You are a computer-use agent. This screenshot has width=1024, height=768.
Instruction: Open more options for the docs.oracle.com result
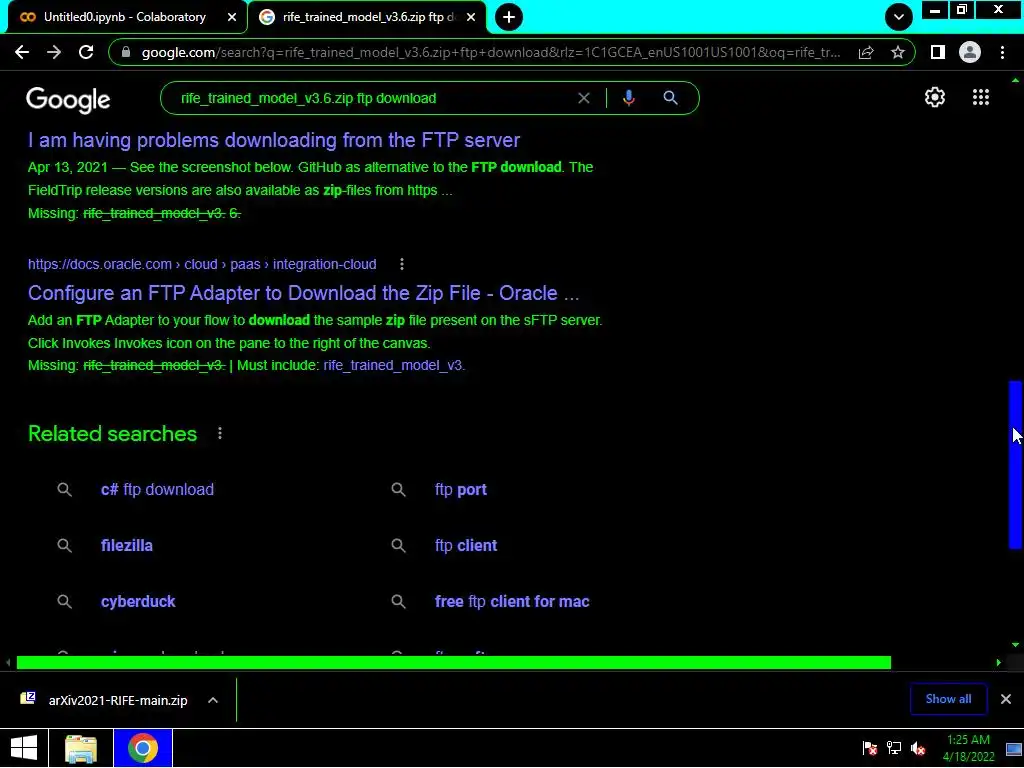pyautogui.click(x=402, y=264)
